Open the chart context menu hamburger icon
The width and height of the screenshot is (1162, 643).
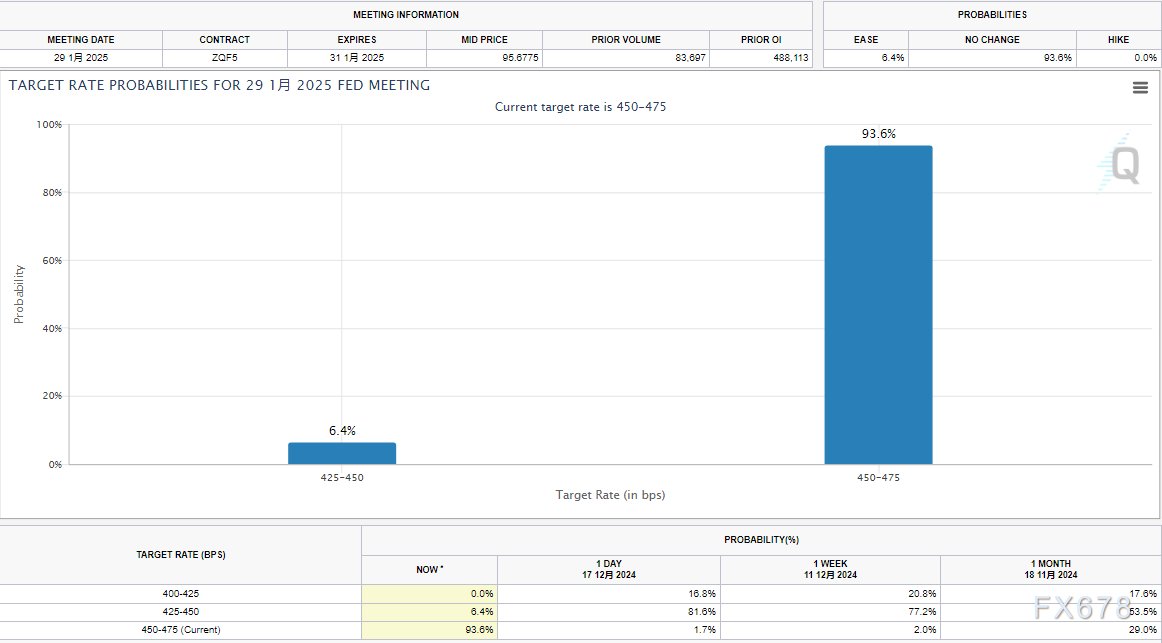pyautogui.click(x=1140, y=88)
